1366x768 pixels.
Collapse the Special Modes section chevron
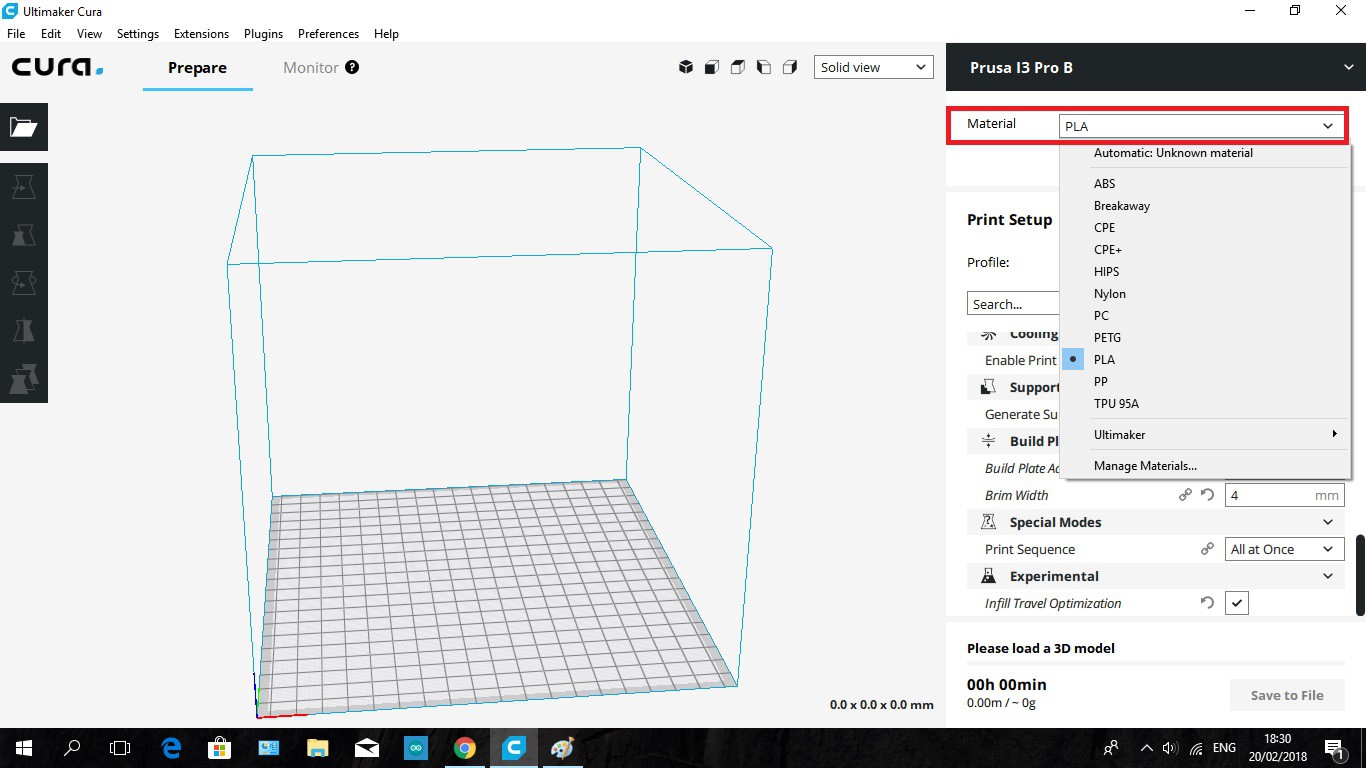pyautogui.click(x=1328, y=522)
